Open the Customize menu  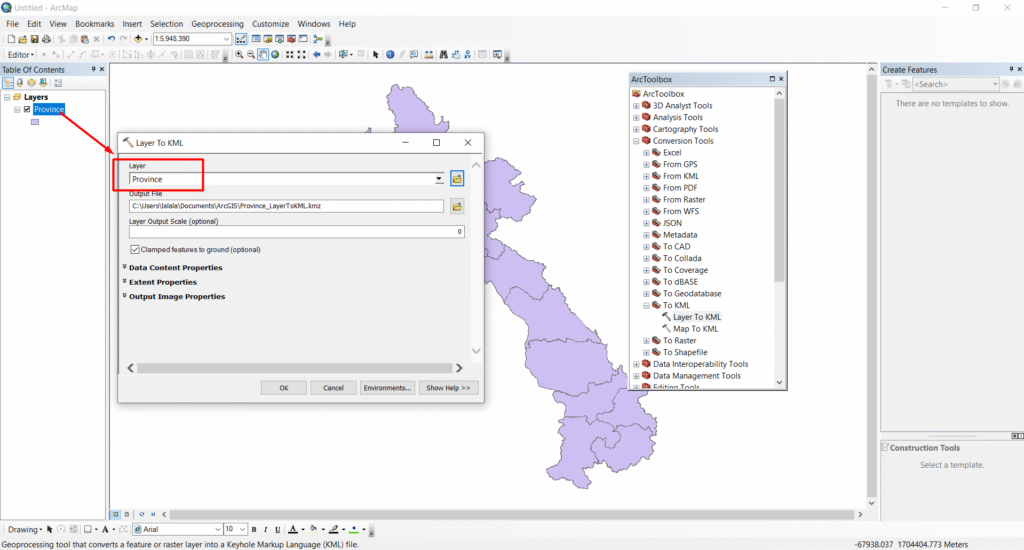(x=270, y=24)
